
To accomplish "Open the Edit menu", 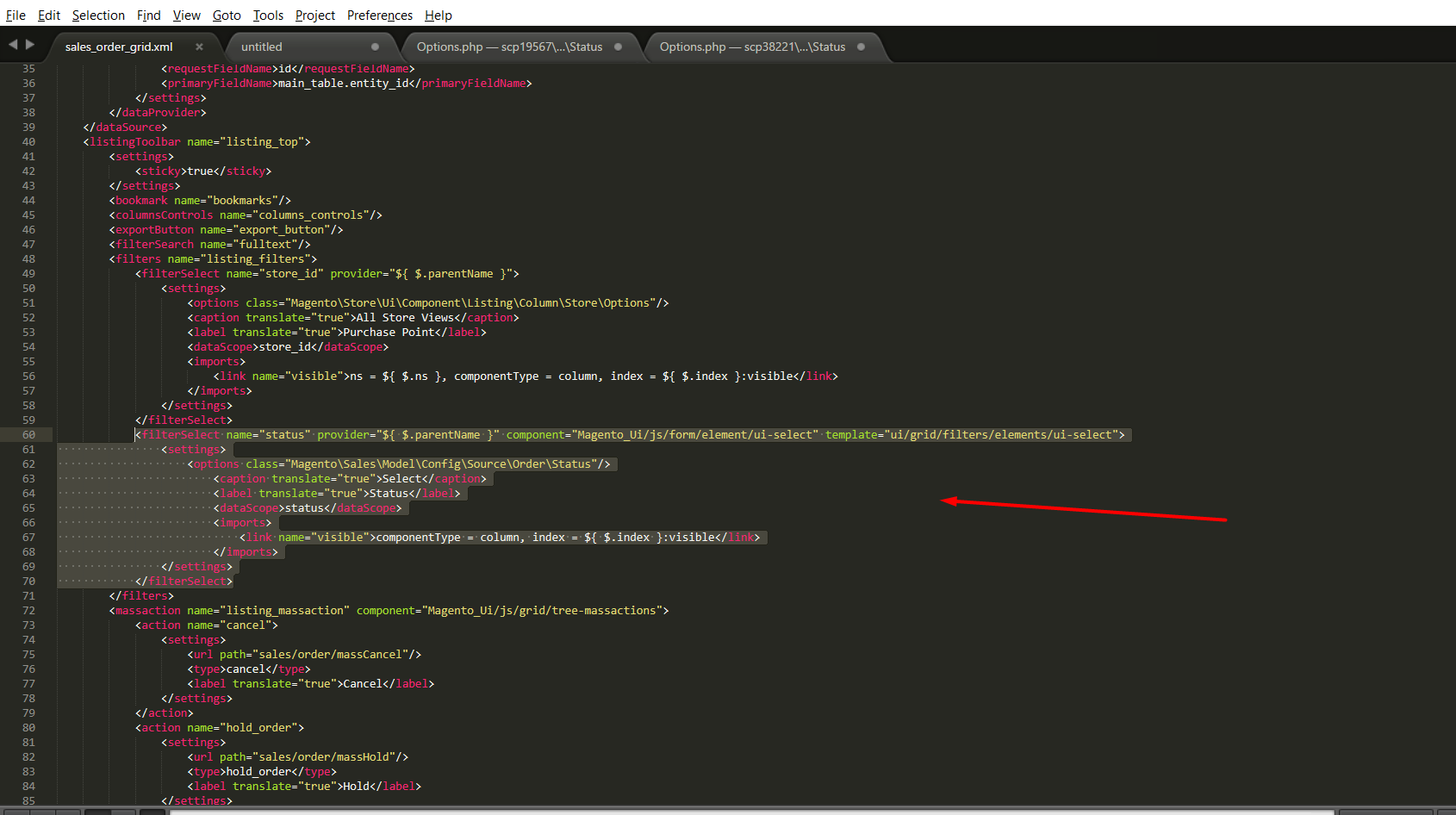I will tap(48, 15).
